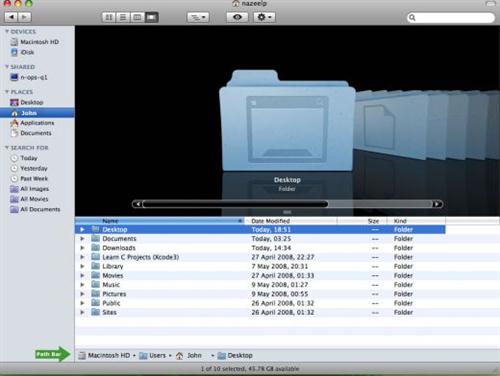
Task: Sort by Date Modified column header
Action: tap(291, 221)
